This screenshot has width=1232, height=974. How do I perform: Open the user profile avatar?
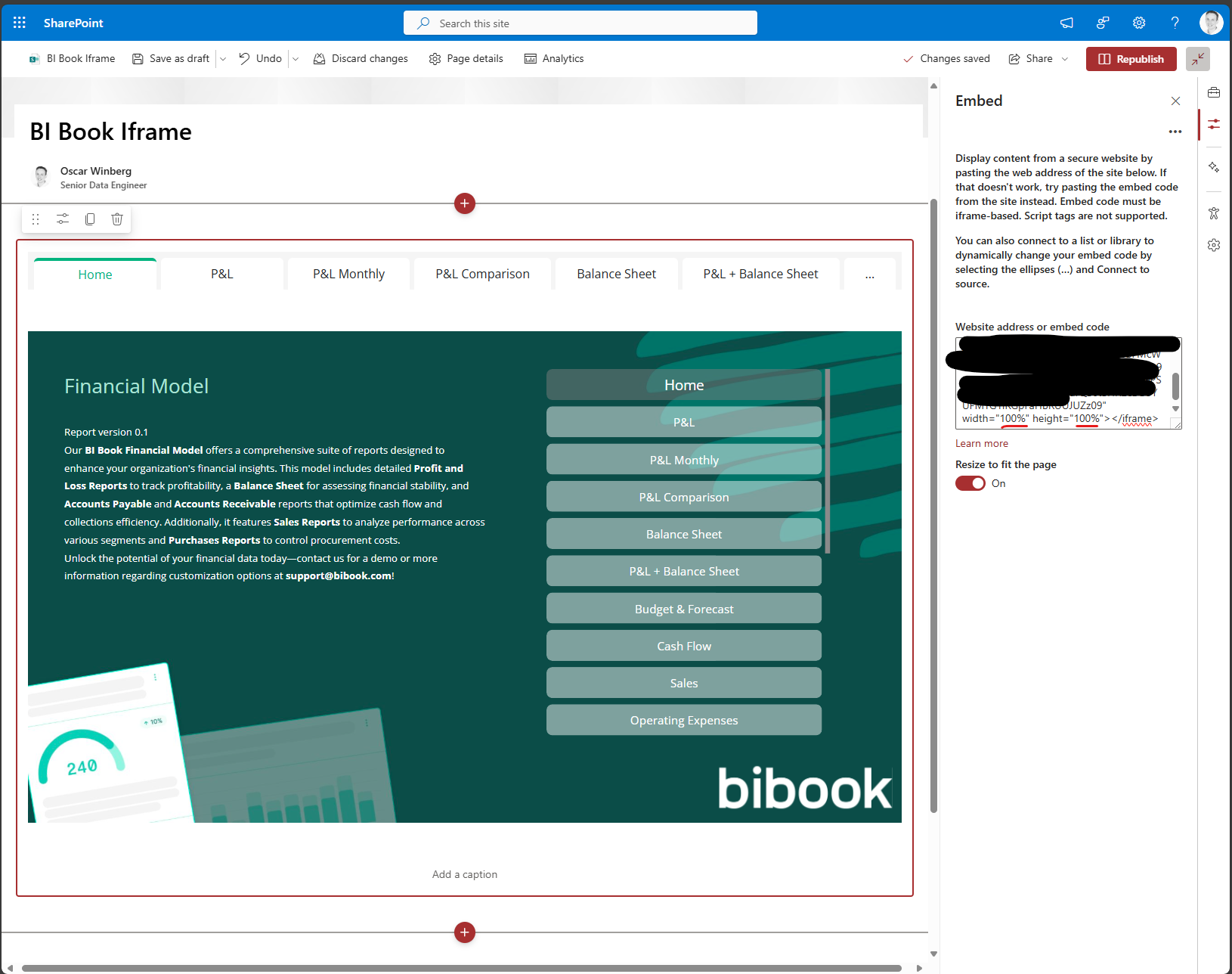[x=1211, y=23]
